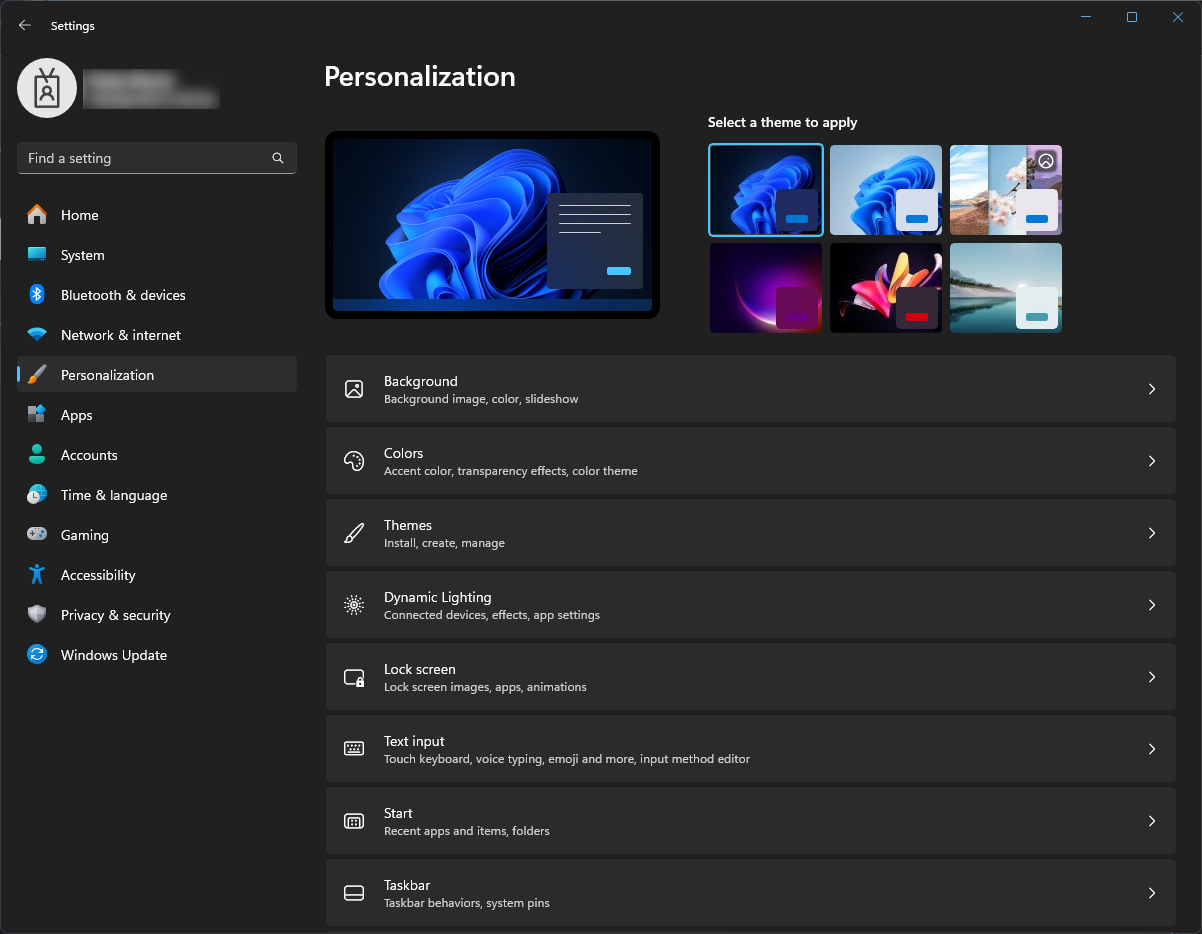Select the Gaming controller icon in sidebar
Viewport: 1202px width, 934px height.
[x=36, y=535]
